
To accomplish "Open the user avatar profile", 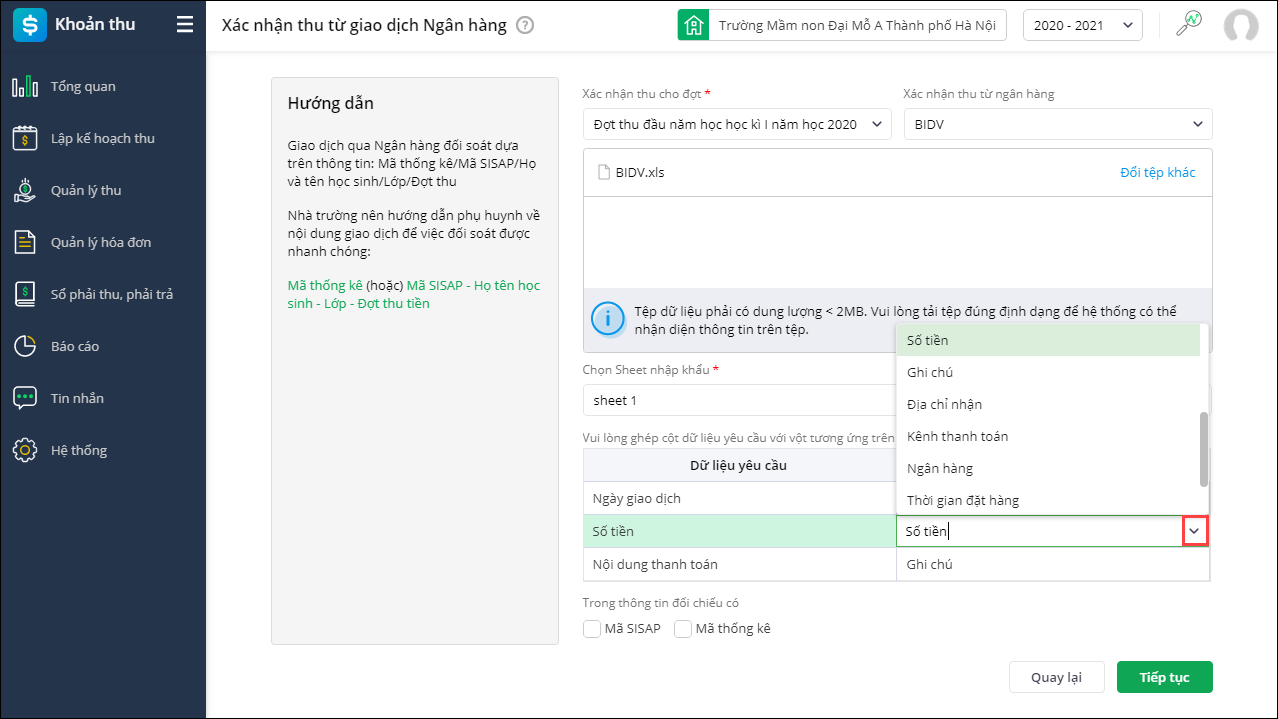I will pyautogui.click(x=1241, y=25).
